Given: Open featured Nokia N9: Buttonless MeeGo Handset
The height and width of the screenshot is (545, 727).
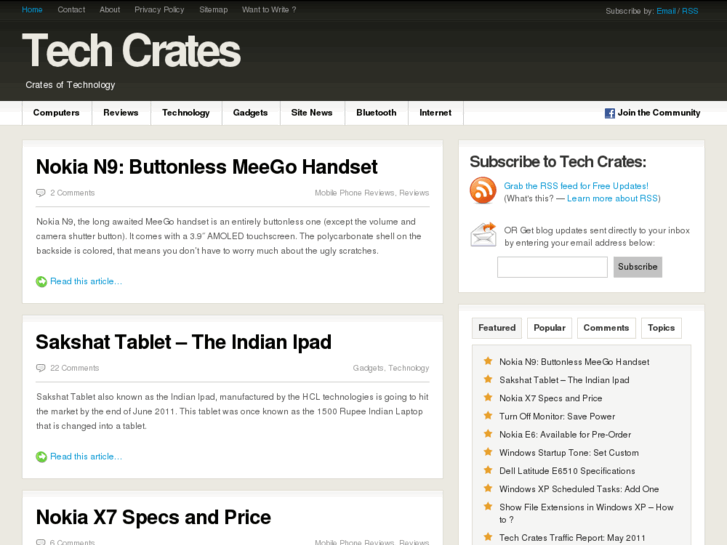Looking at the screenshot, I should pyautogui.click(x=574, y=362).
